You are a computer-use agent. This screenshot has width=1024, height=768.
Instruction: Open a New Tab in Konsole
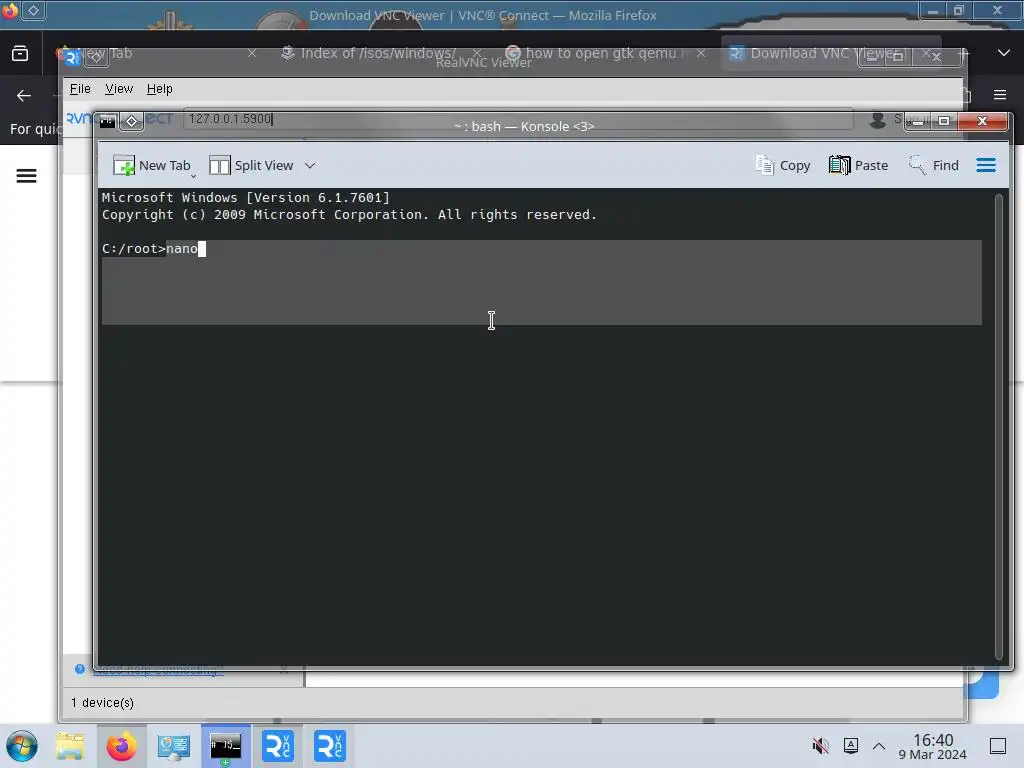tap(152, 166)
